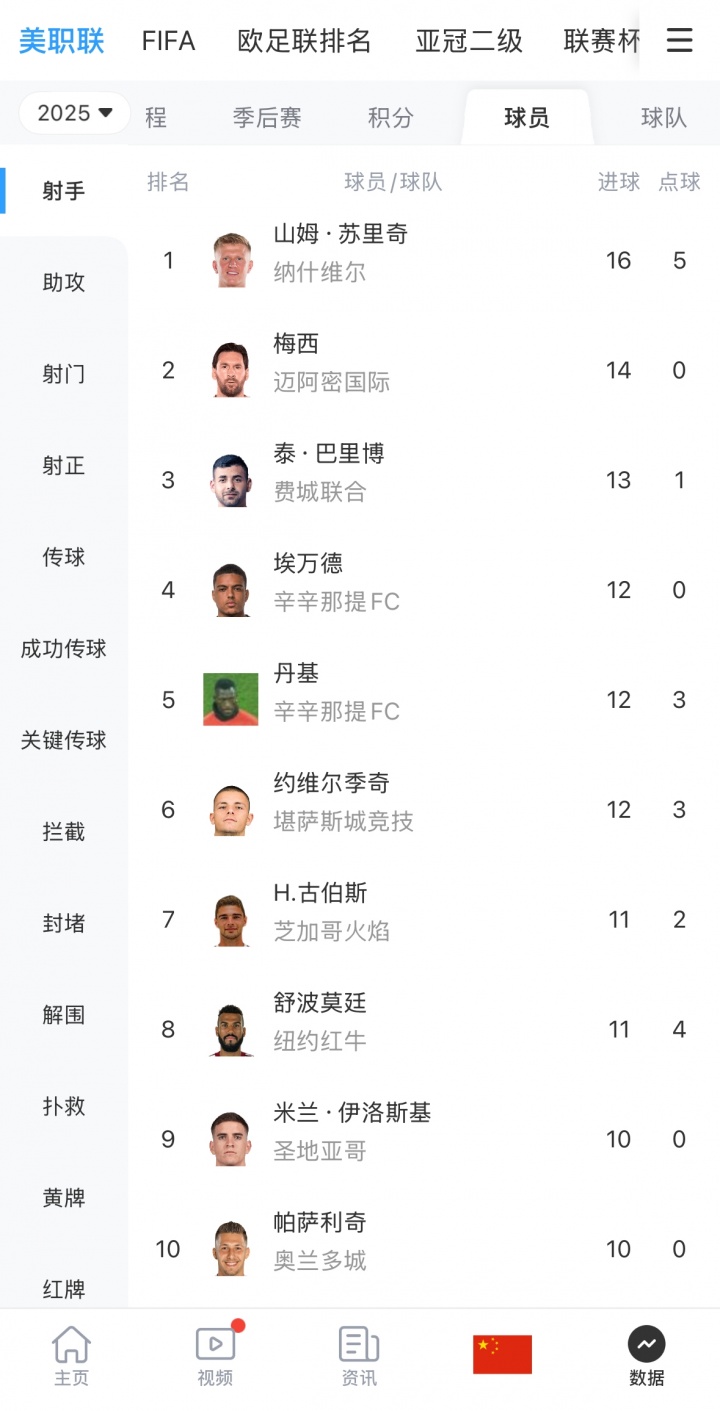This screenshot has height=1411, width=720.
Task: Select 助攻 in the left sidebar
Action: click(64, 283)
